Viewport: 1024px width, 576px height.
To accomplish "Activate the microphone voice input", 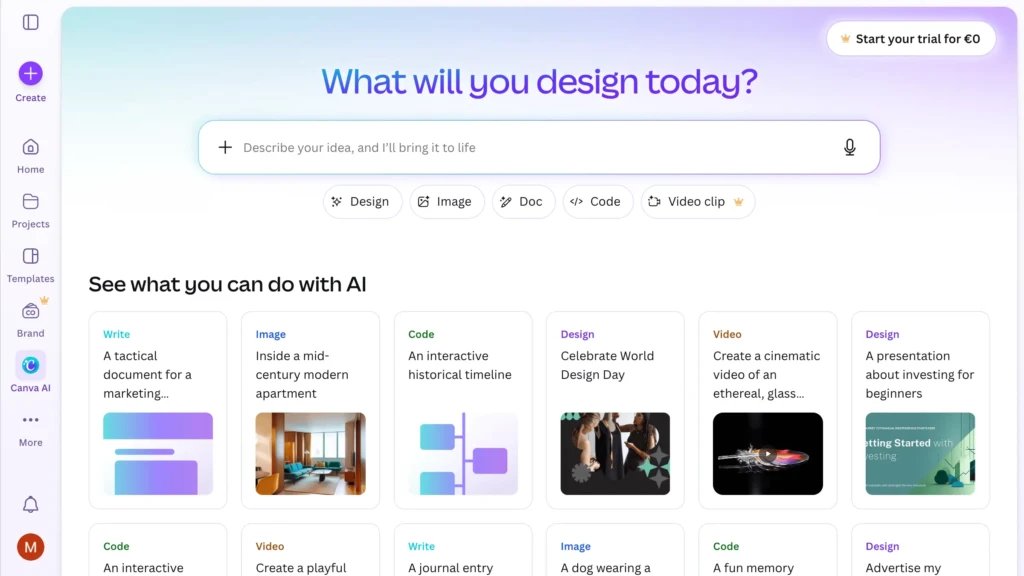I will (850, 148).
